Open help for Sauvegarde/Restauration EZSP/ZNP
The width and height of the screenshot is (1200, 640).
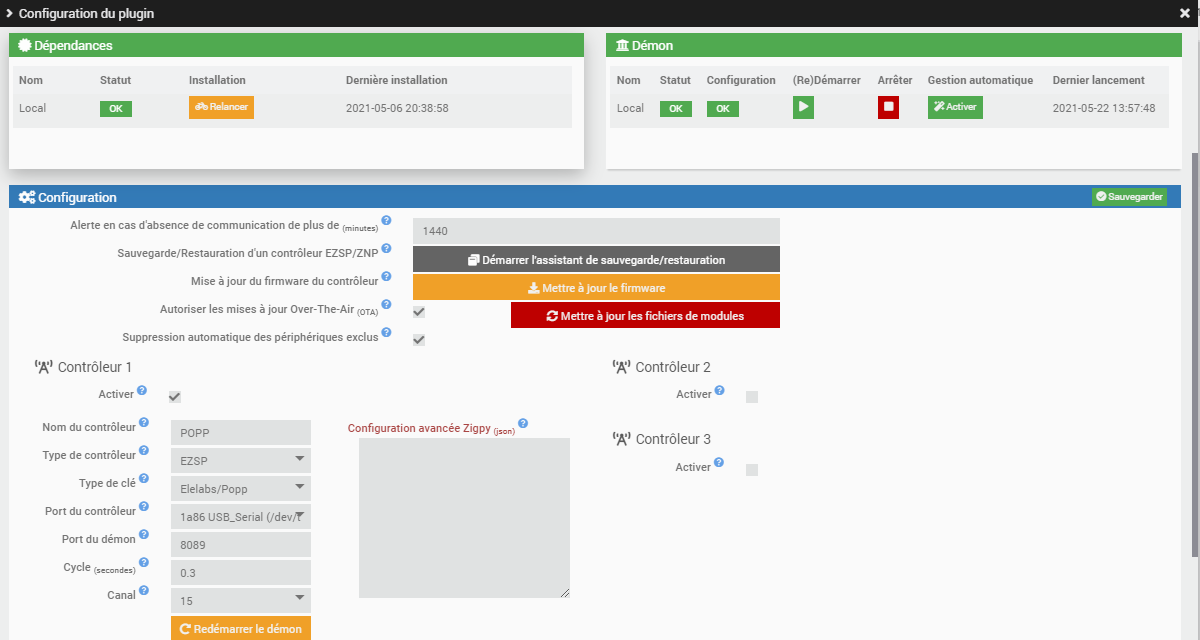[386, 248]
